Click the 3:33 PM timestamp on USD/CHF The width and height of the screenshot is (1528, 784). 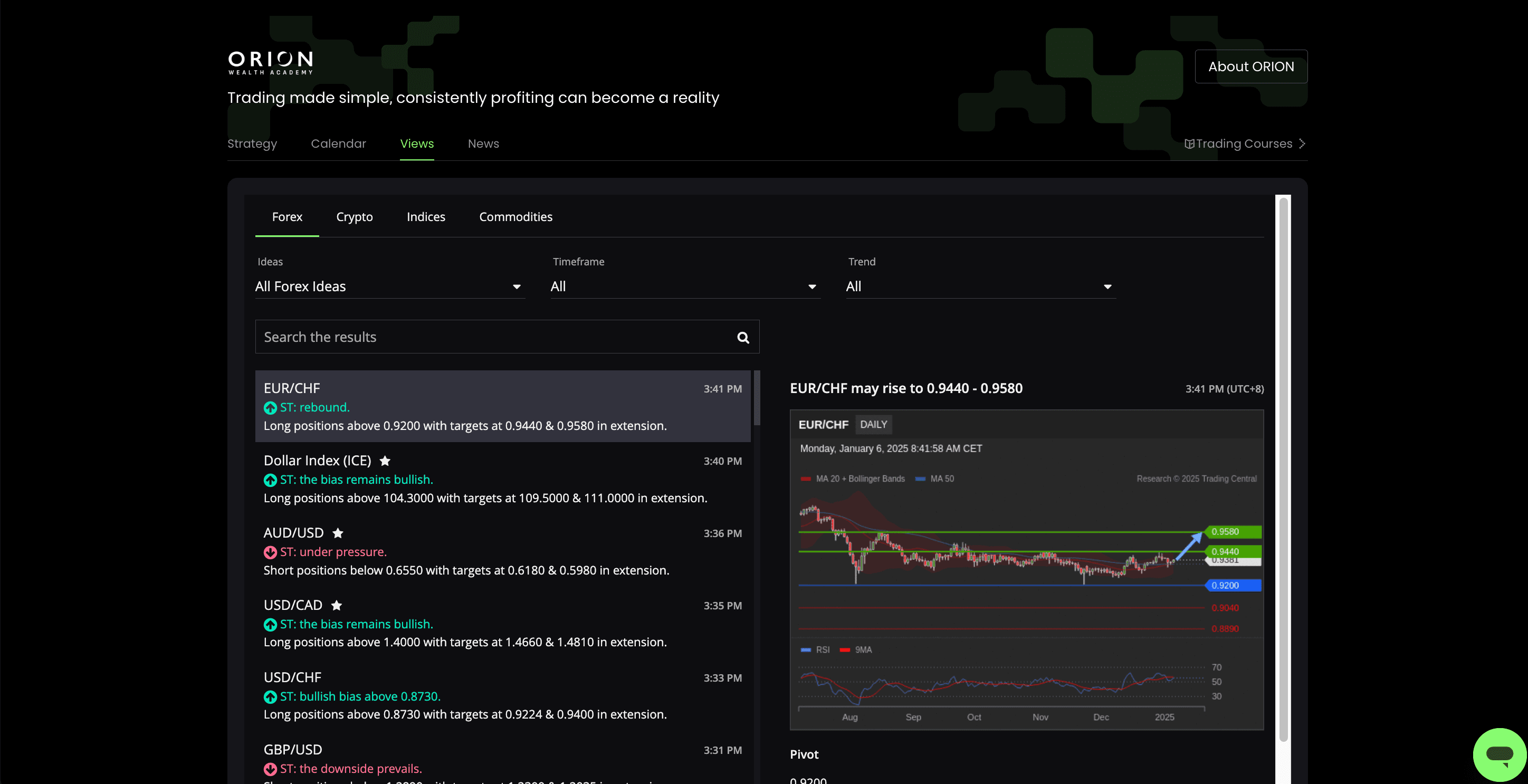coord(722,678)
